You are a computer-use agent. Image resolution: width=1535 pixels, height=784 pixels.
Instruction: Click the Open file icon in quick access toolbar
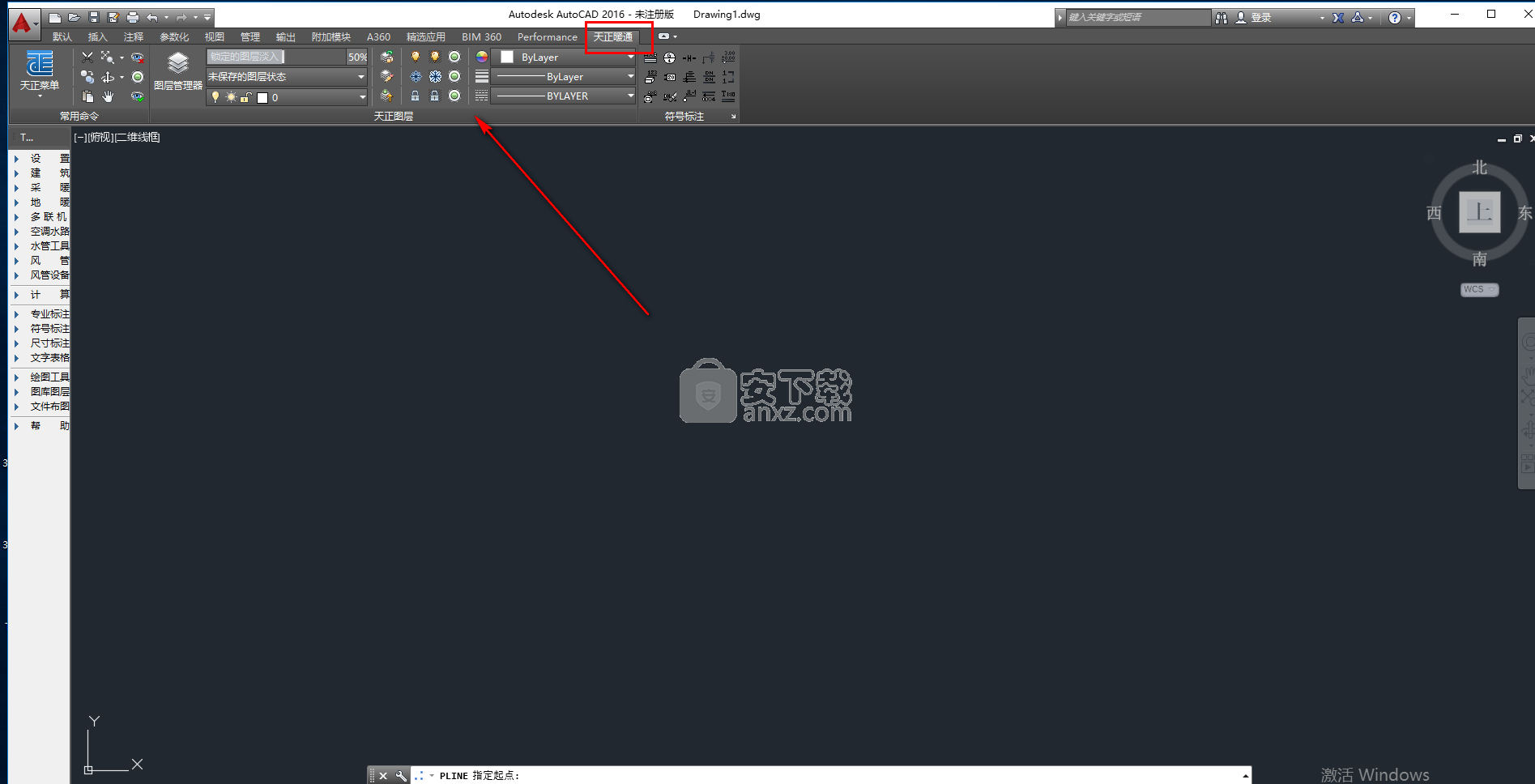(x=74, y=17)
